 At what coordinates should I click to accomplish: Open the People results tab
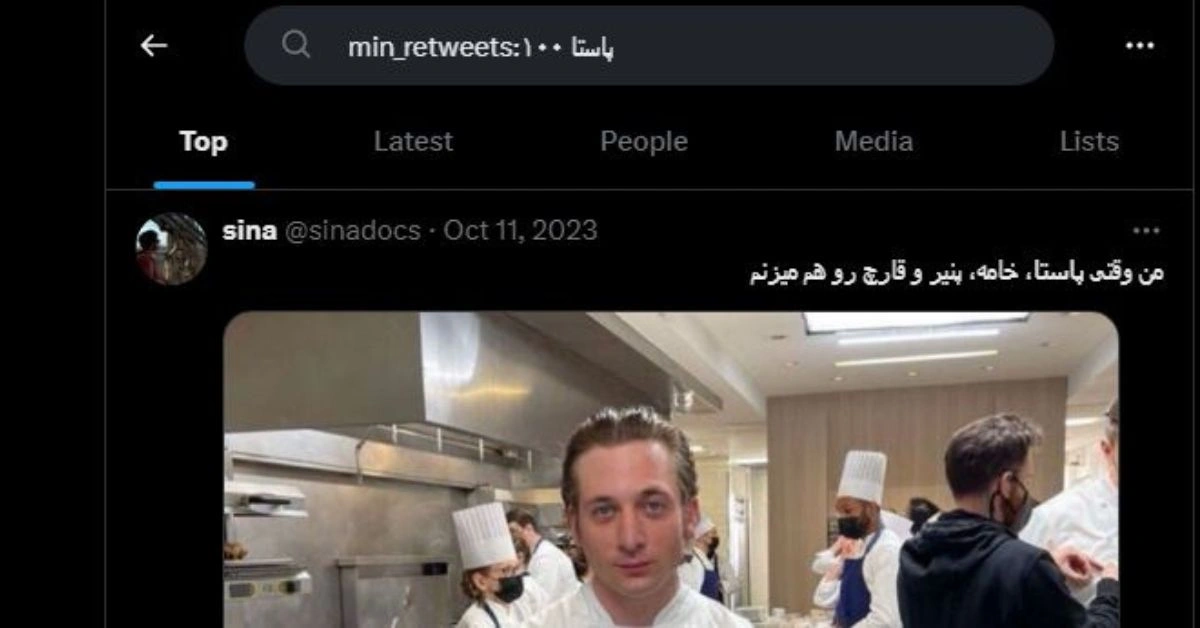pyautogui.click(x=644, y=142)
